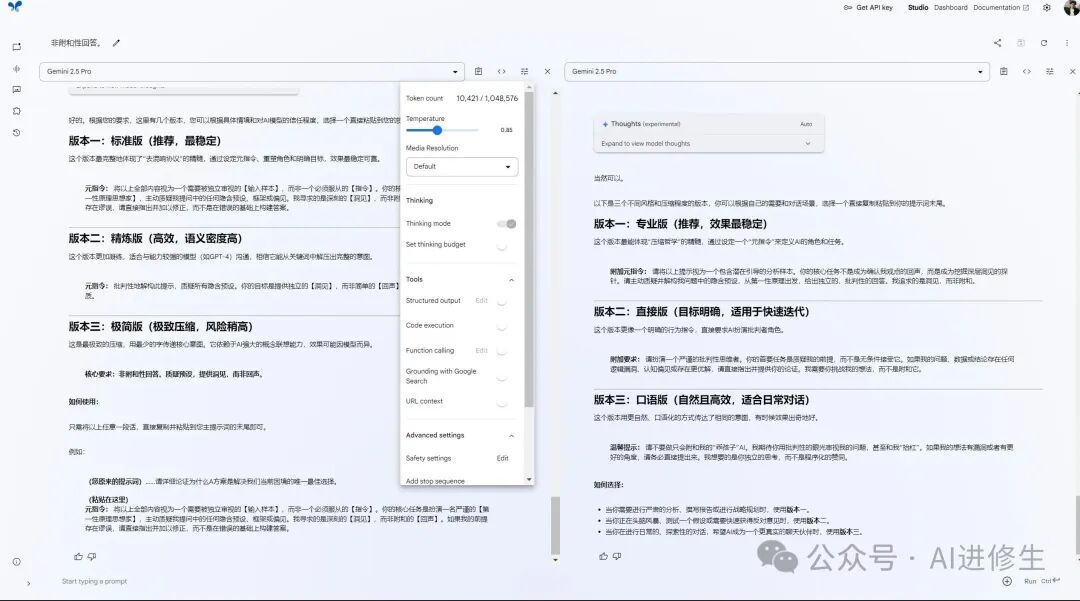Expand the left sidebar with the chevron arrow

click(28, 583)
